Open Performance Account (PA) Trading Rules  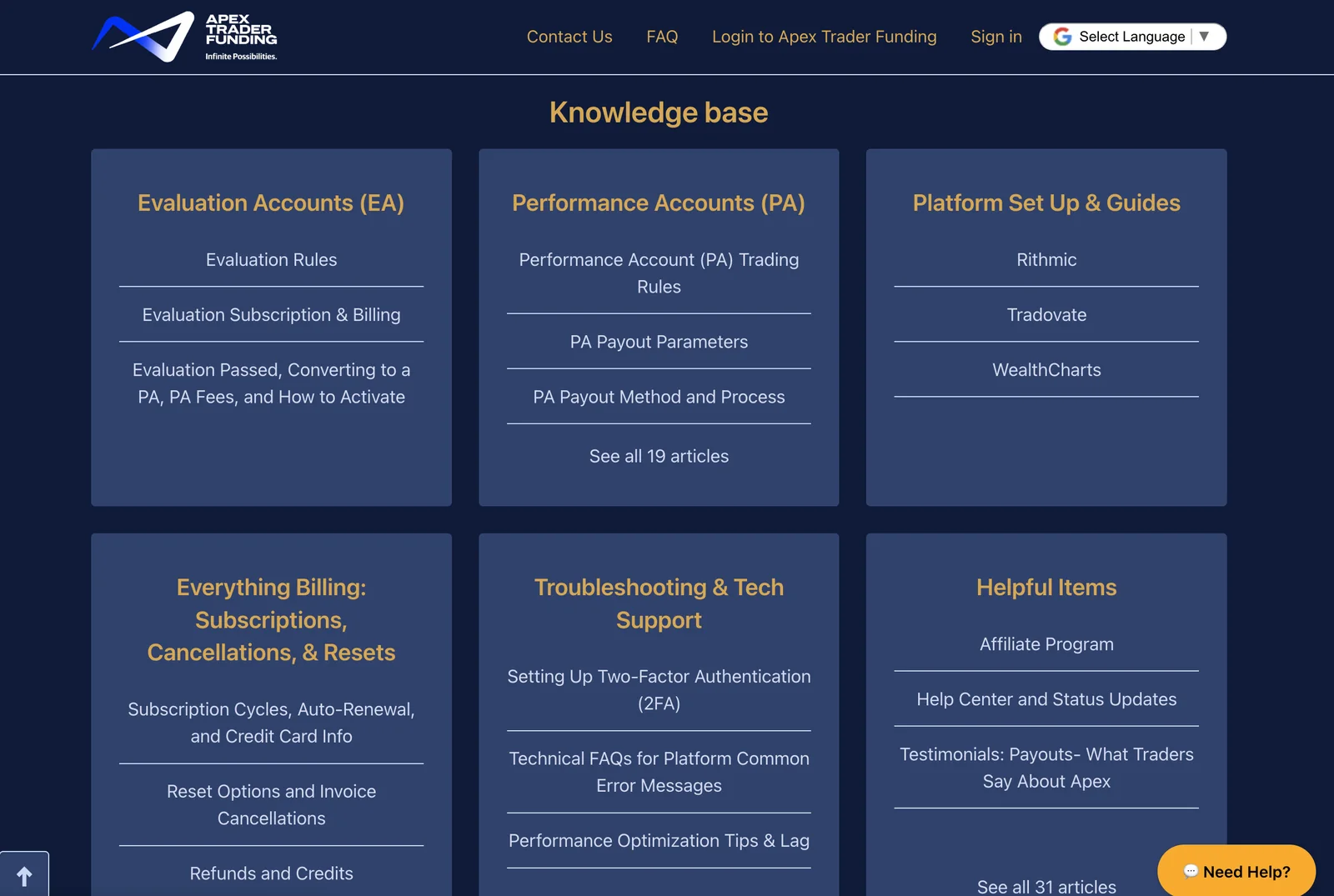tap(659, 273)
